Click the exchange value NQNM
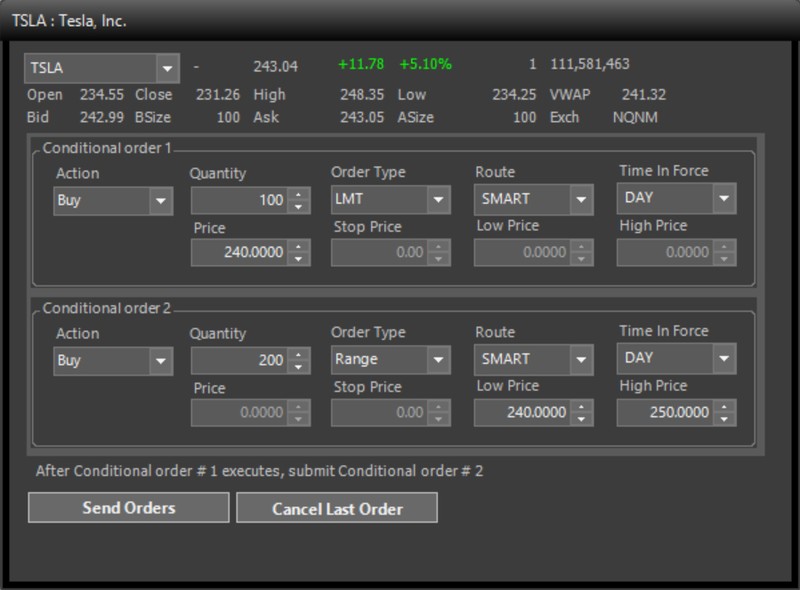Screen dimensions: 800x590 tap(635, 117)
